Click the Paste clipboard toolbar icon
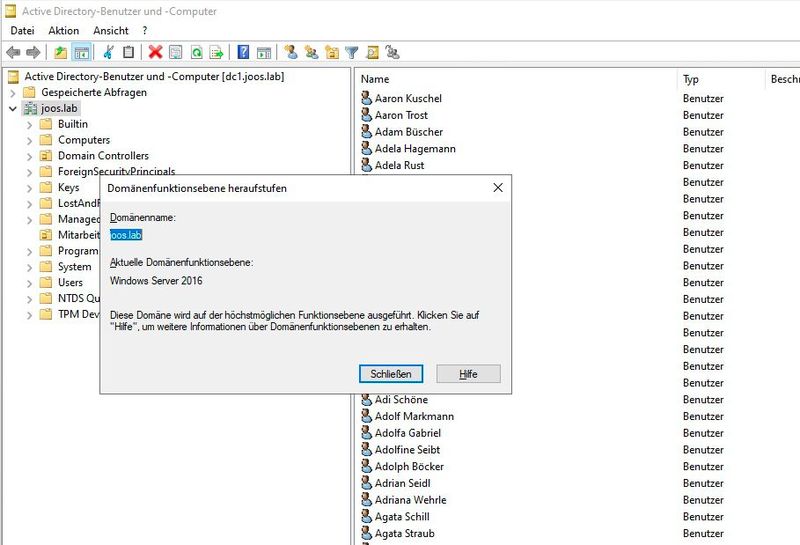The width and height of the screenshot is (800, 545). (x=129, y=52)
